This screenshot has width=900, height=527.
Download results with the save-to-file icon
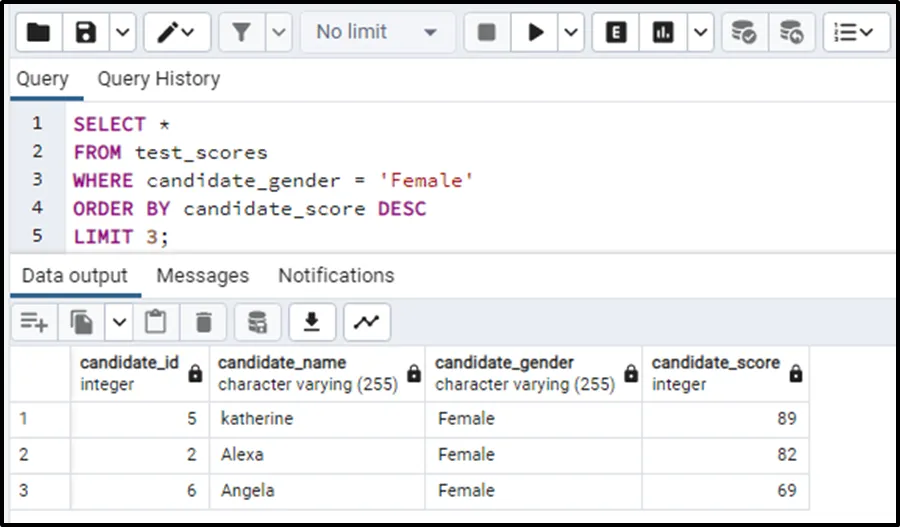(312, 322)
